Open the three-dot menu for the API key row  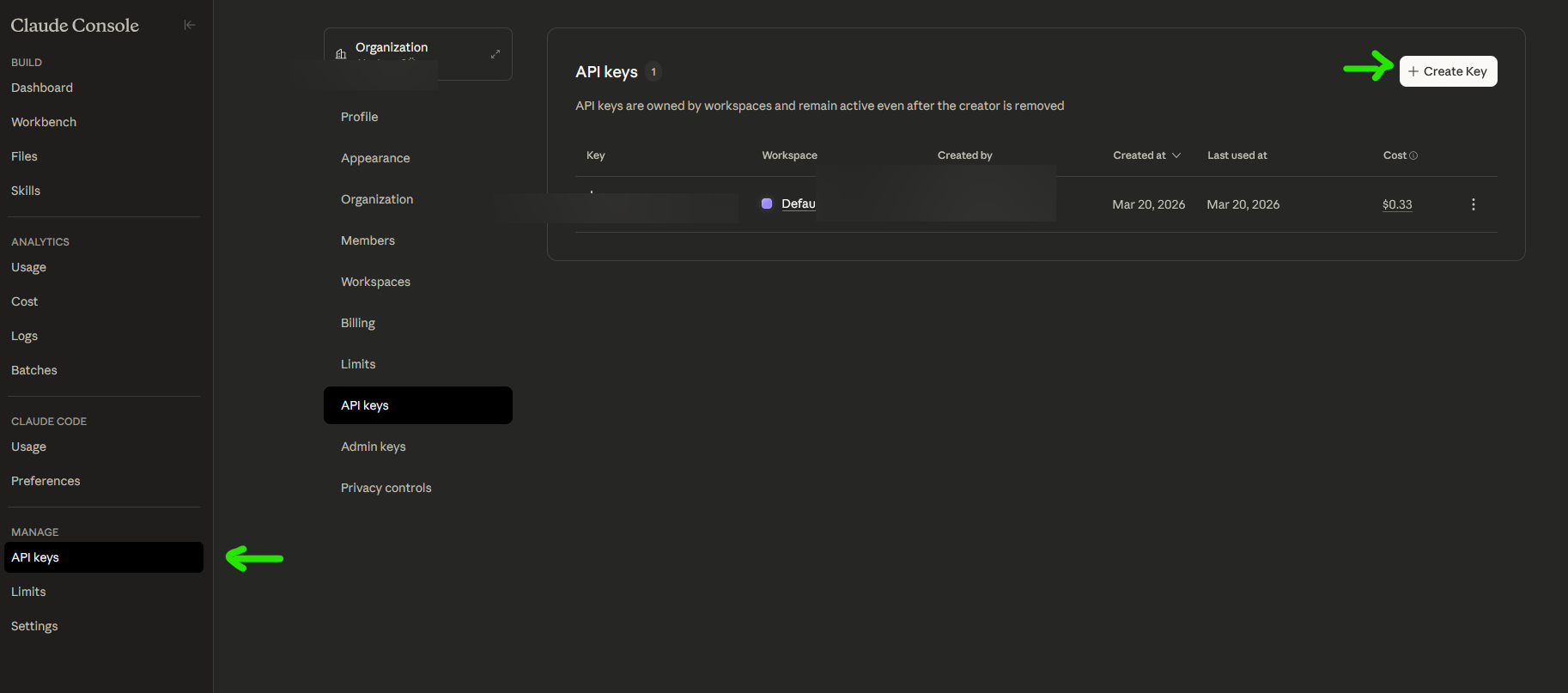(x=1474, y=204)
